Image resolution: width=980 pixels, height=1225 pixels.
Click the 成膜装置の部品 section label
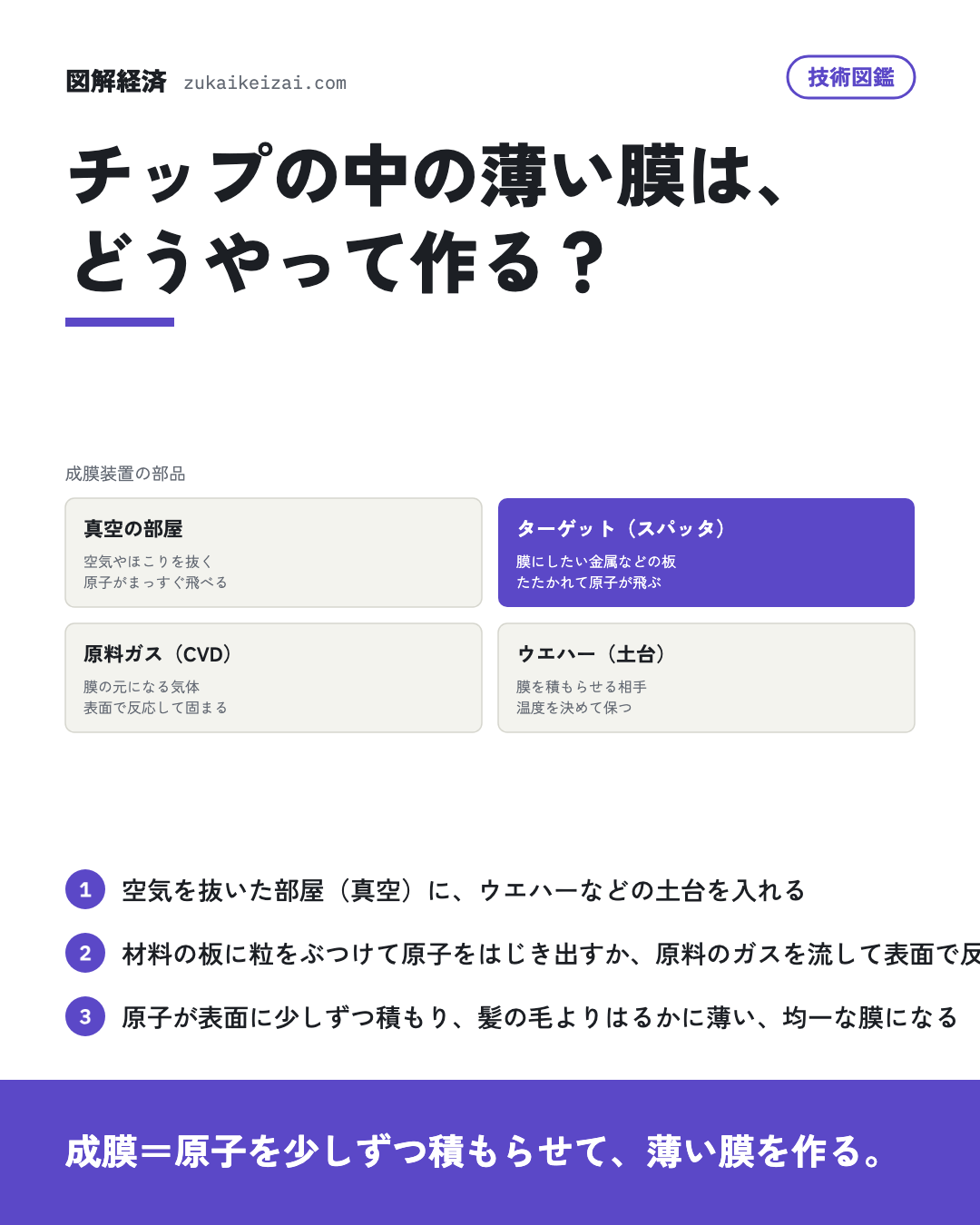[125, 474]
